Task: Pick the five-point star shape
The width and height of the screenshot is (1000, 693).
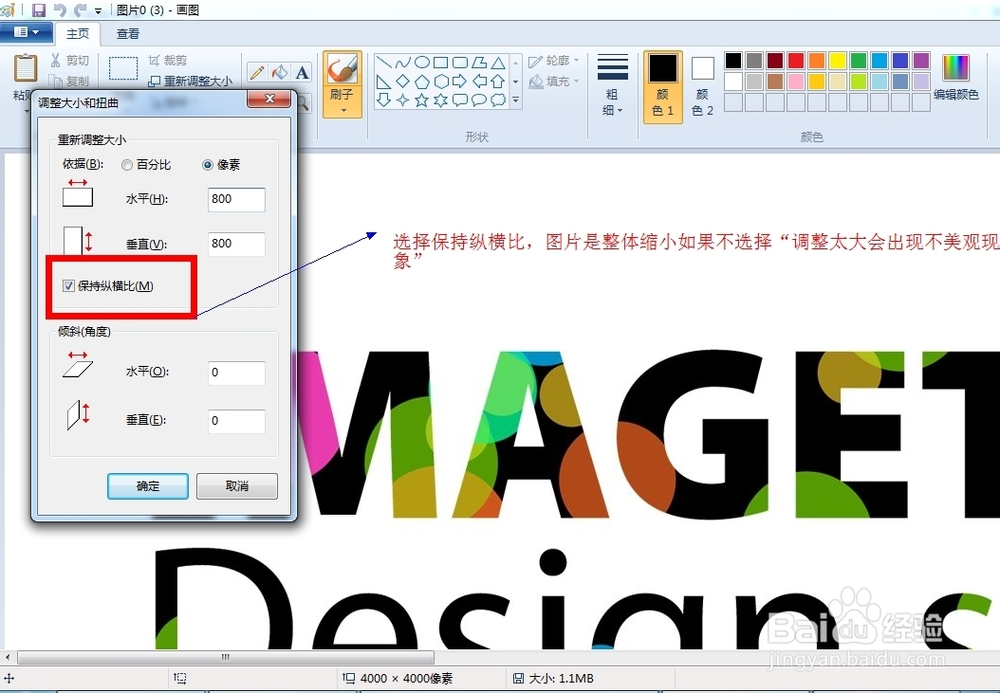Action: pos(422,100)
